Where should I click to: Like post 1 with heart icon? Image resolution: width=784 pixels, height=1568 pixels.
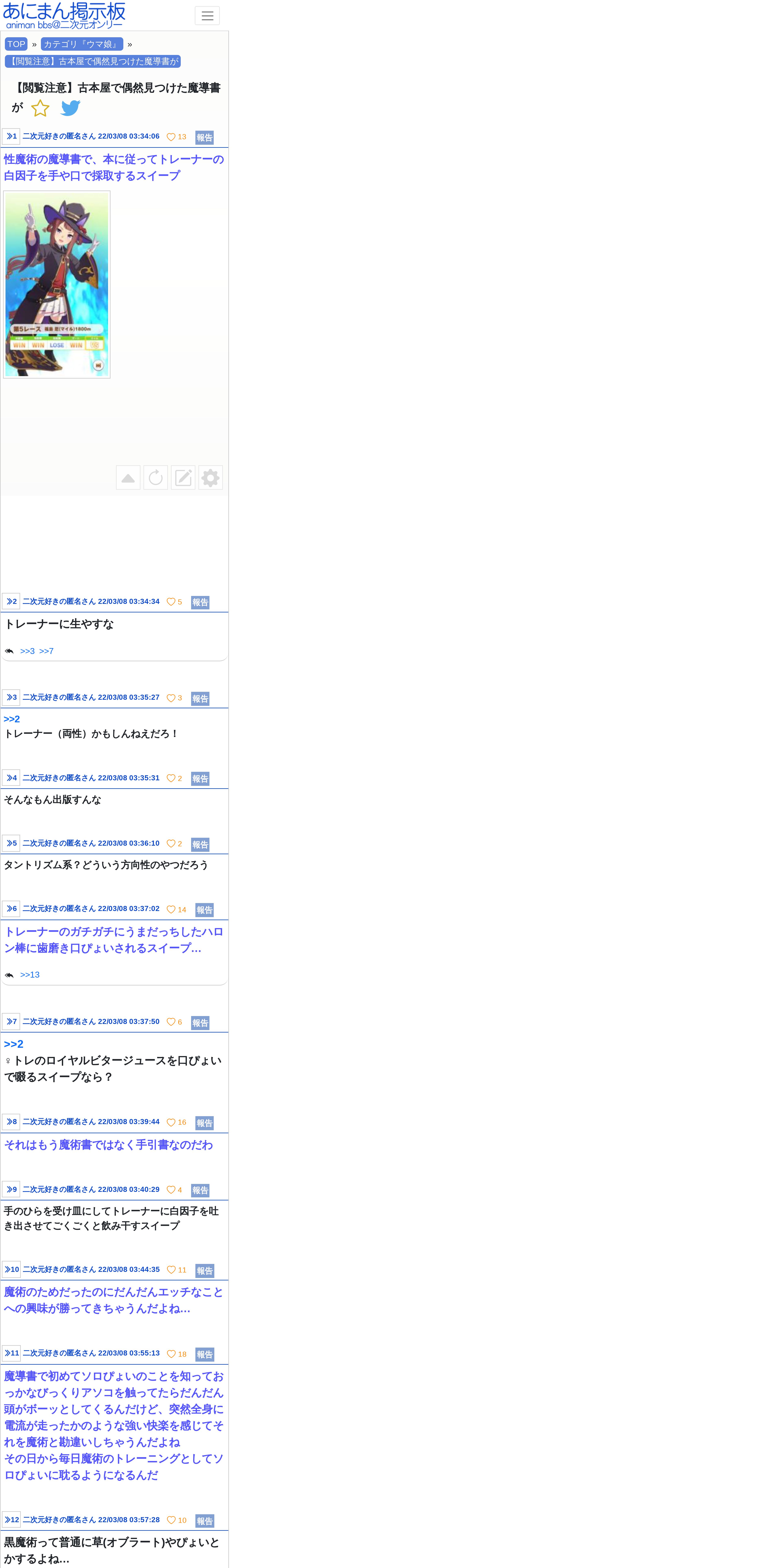[x=171, y=137]
